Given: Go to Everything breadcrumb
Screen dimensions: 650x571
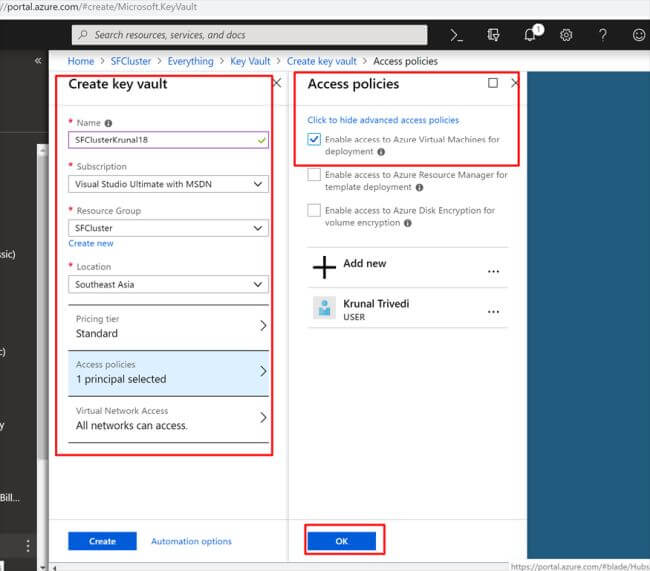Looking at the screenshot, I should pyautogui.click(x=190, y=61).
